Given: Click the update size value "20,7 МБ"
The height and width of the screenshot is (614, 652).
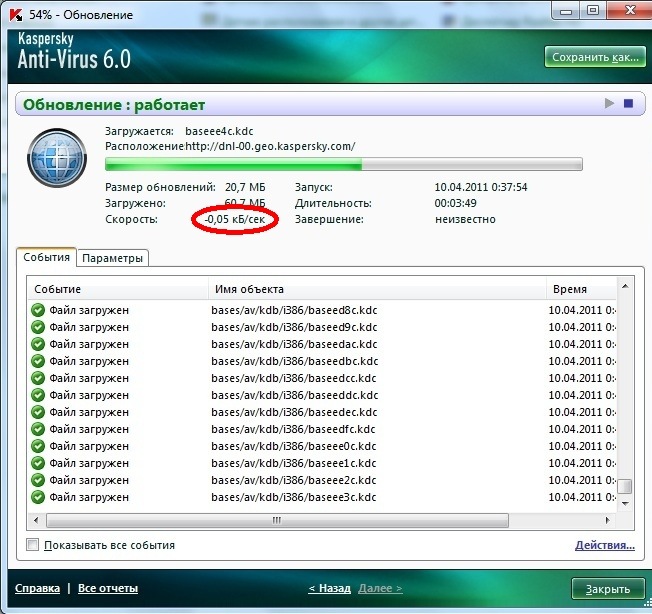Looking at the screenshot, I should pos(245,187).
